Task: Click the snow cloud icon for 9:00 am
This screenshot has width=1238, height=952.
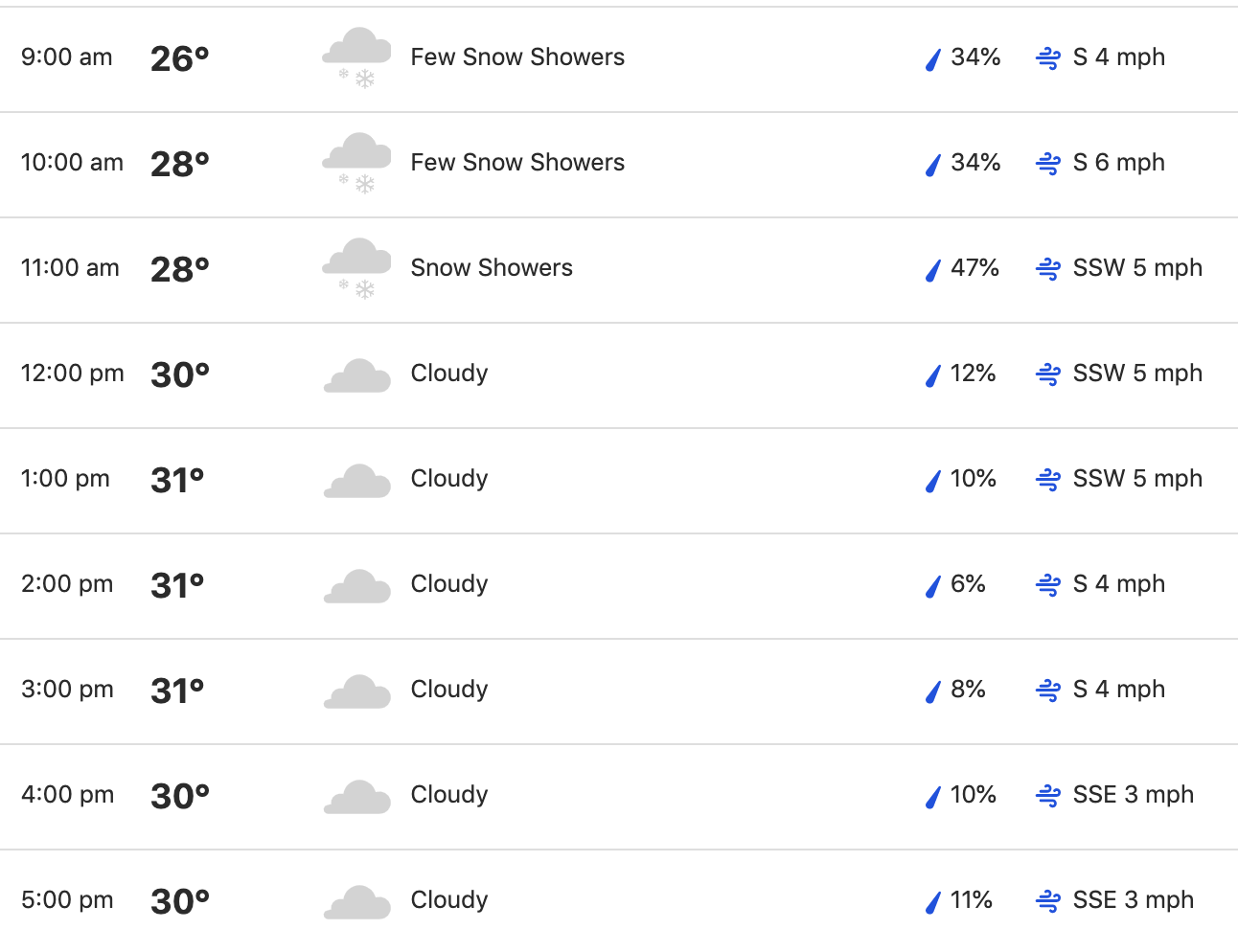Action: tap(356, 58)
